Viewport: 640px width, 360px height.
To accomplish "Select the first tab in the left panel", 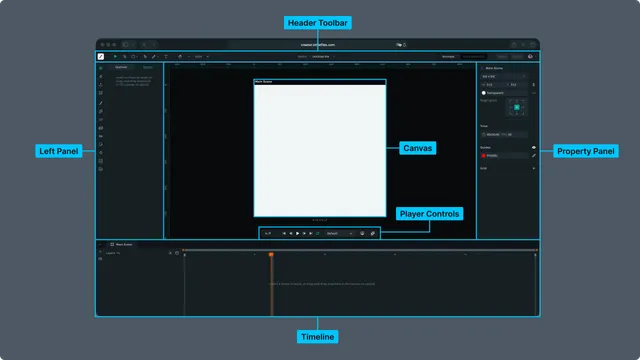I will coord(121,67).
